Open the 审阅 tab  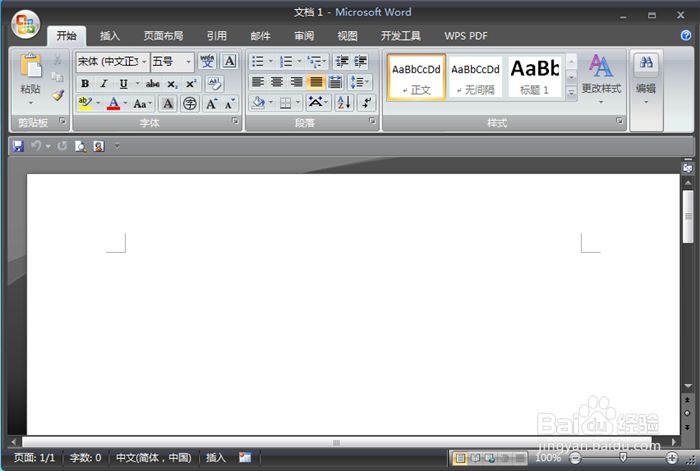(x=304, y=36)
